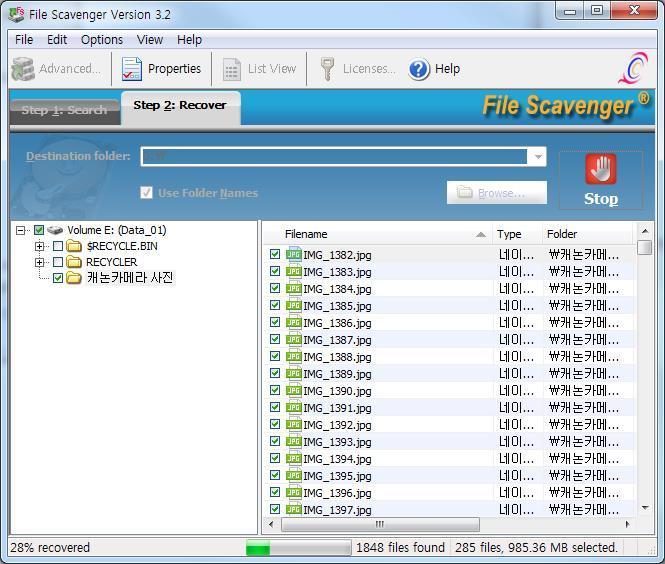Select the 캐논카메라 사진 tree item label

click(x=130, y=278)
